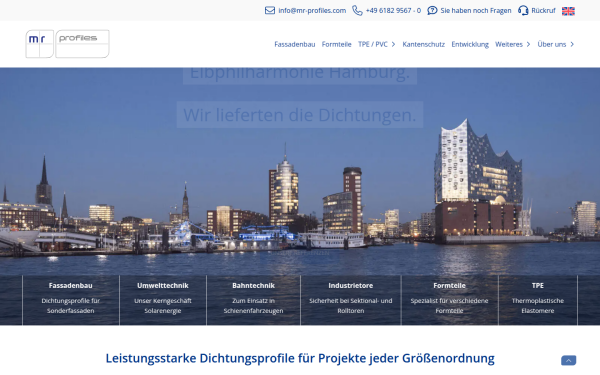Open the Weiteres menu item
Image resolution: width=600 pixels, height=375 pixels.
(x=509, y=44)
